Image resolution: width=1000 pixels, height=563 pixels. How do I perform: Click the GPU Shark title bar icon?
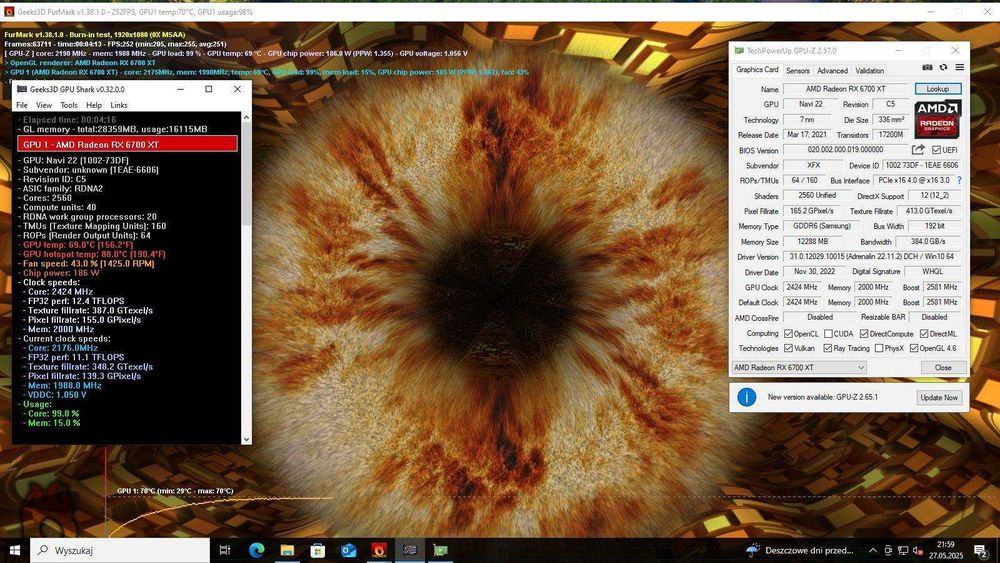pos(22,89)
